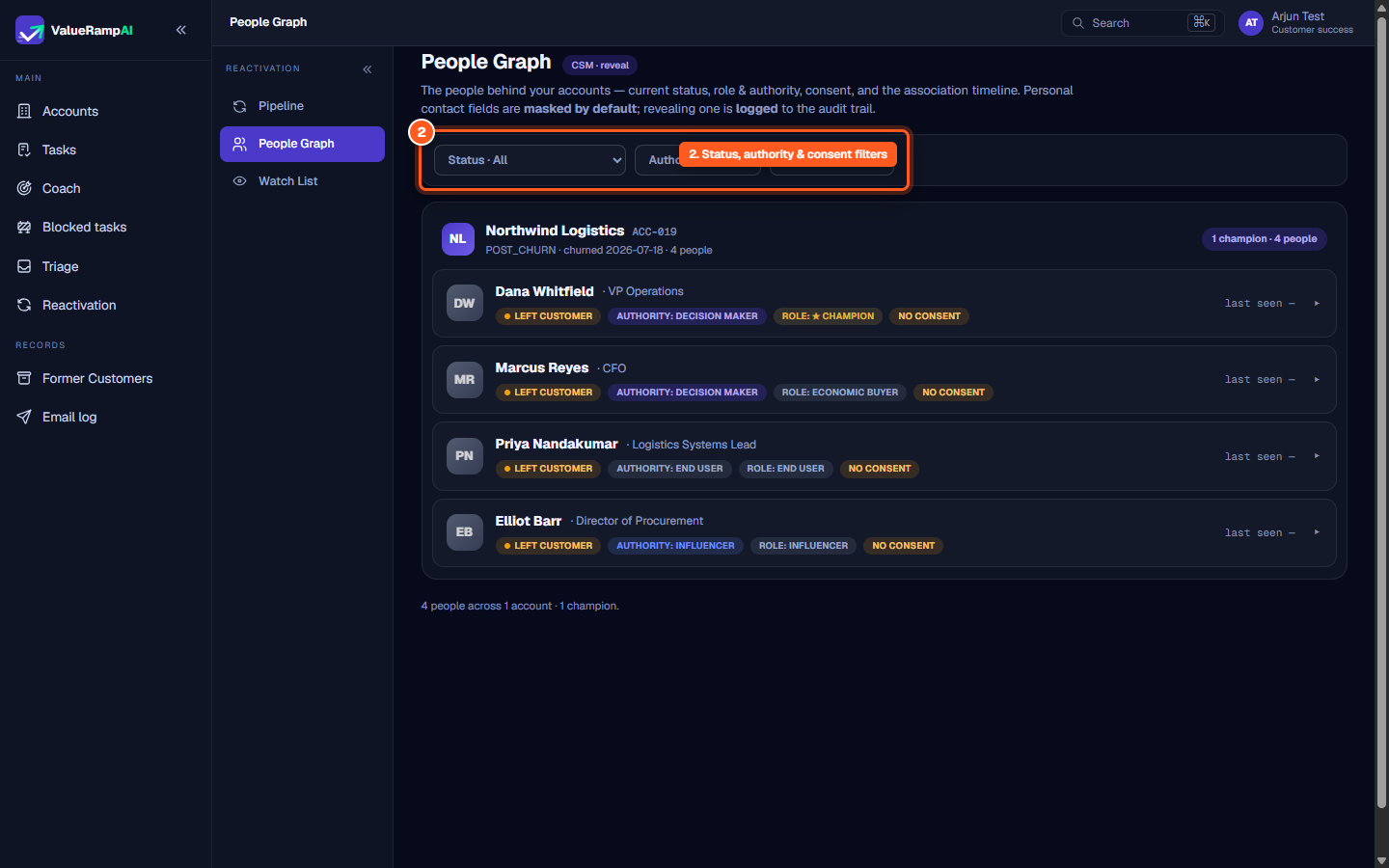
Task: Click Marcus Reyes's 'LEFT CUSTOMER' tag
Action: [x=548, y=393]
